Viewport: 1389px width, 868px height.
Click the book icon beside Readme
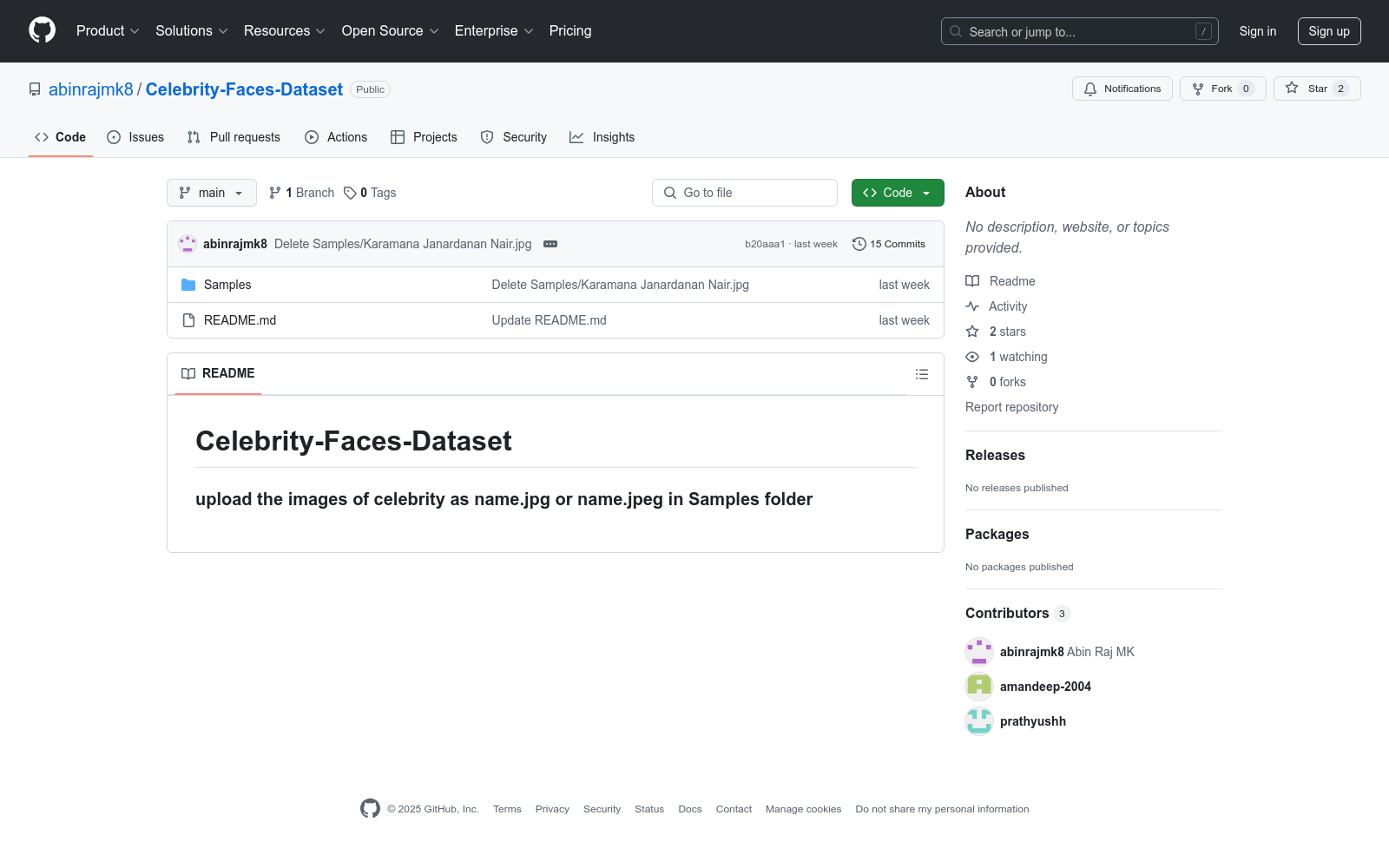pyautogui.click(x=972, y=281)
